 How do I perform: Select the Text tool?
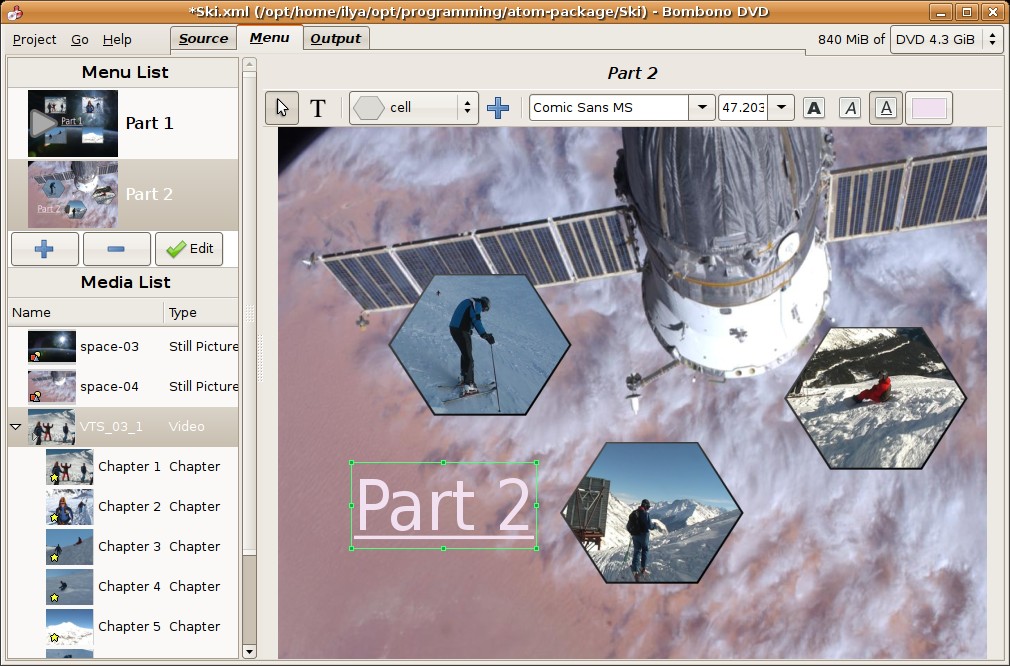pyautogui.click(x=318, y=107)
